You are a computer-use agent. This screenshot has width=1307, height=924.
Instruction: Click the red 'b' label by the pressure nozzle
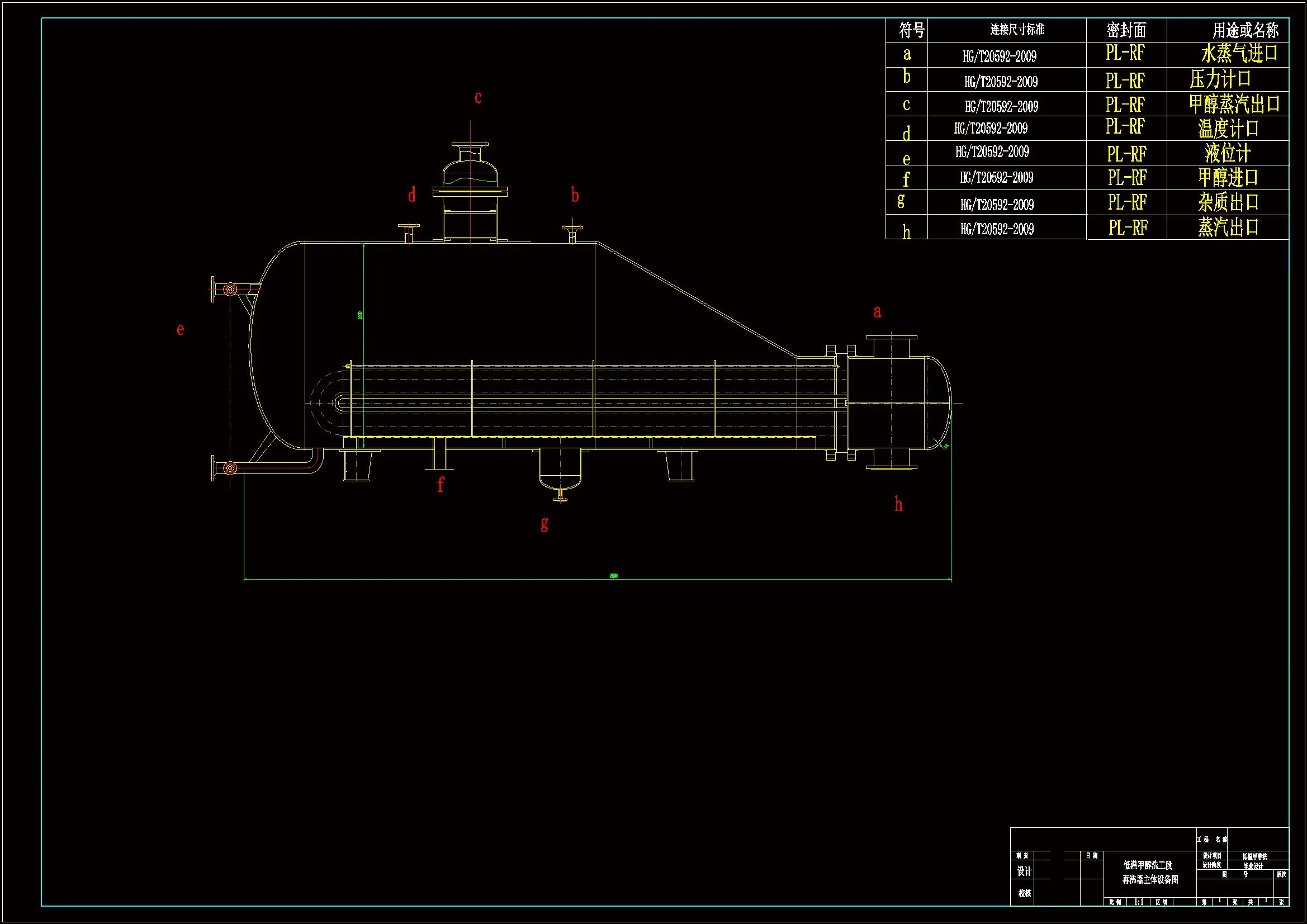click(575, 196)
